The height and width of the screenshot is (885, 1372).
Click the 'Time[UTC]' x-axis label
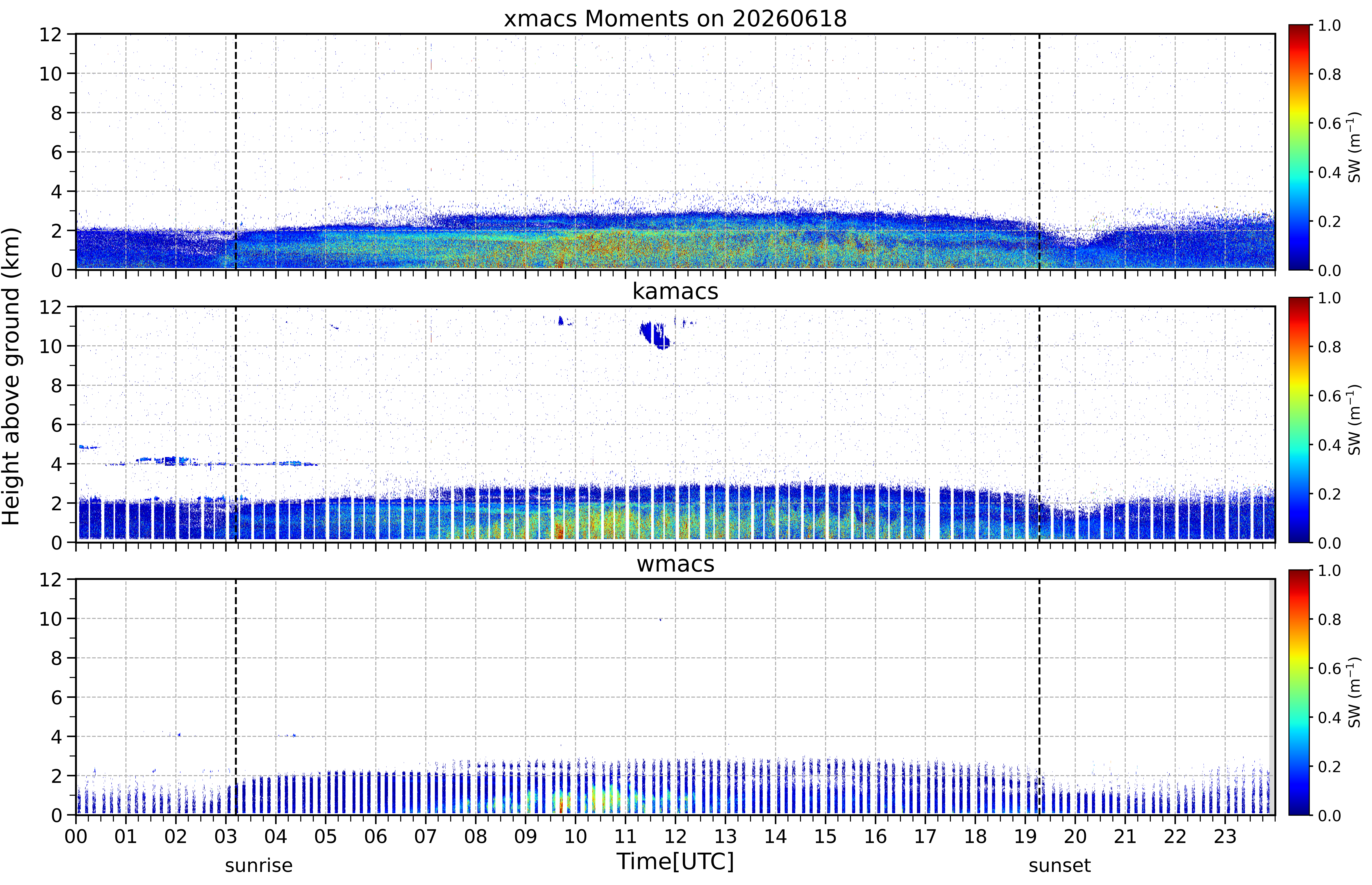[x=675, y=861]
